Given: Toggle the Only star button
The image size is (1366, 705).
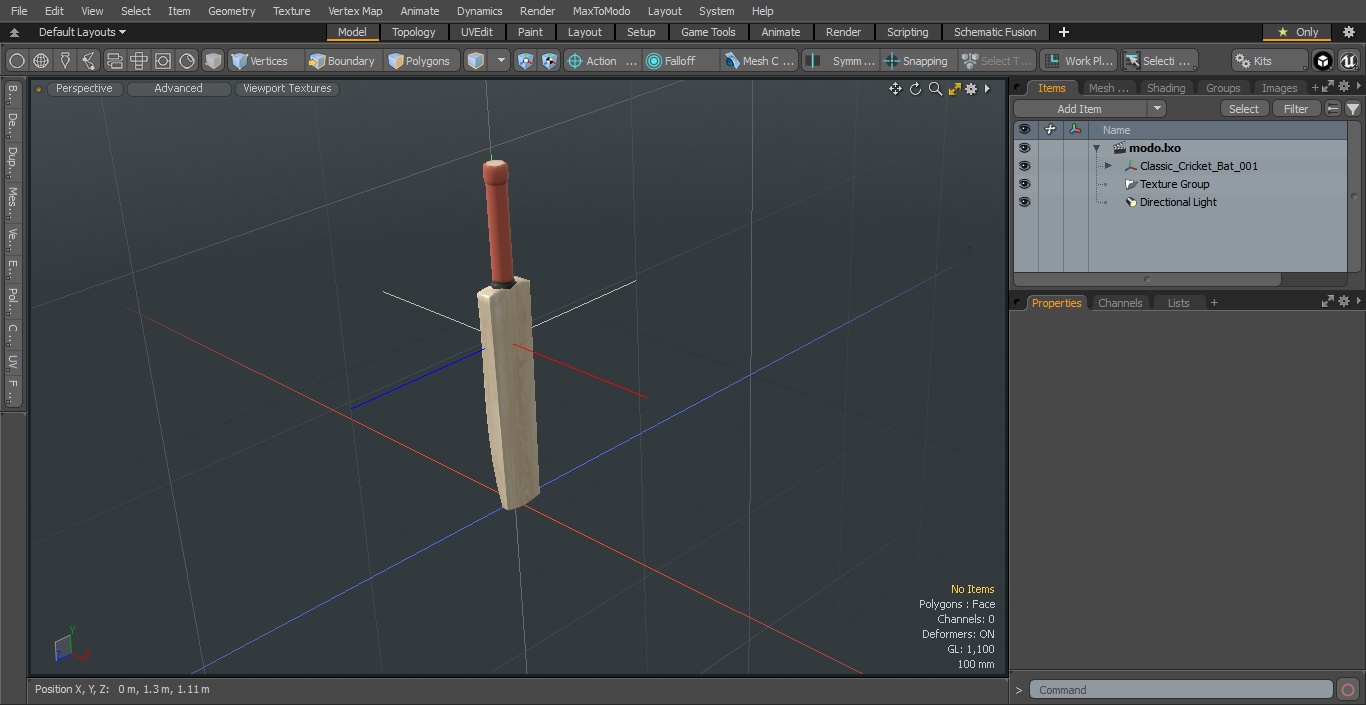Looking at the screenshot, I should 1297,32.
